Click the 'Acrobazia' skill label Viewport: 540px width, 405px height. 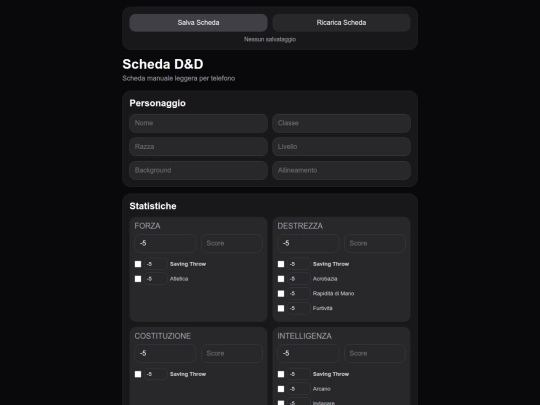coord(325,279)
